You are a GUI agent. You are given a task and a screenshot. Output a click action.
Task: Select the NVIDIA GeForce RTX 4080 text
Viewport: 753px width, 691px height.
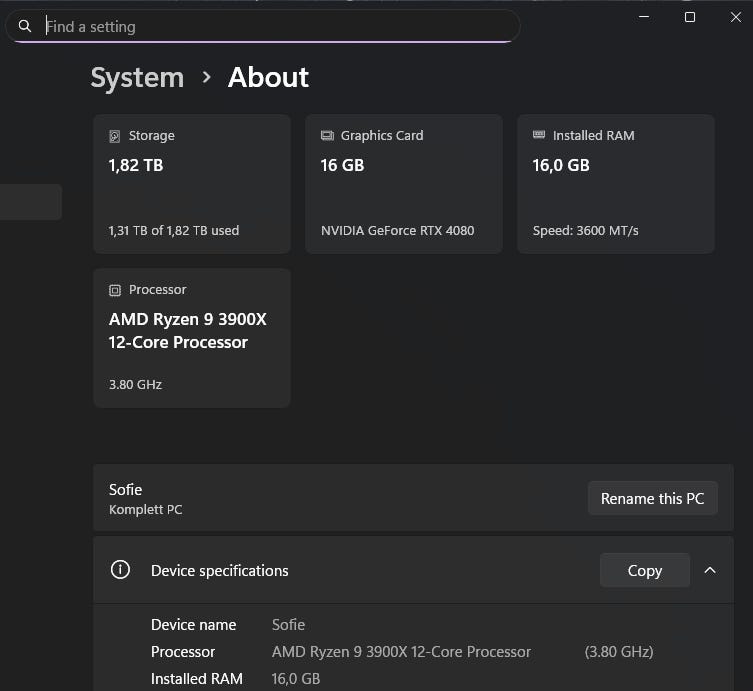coord(397,230)
